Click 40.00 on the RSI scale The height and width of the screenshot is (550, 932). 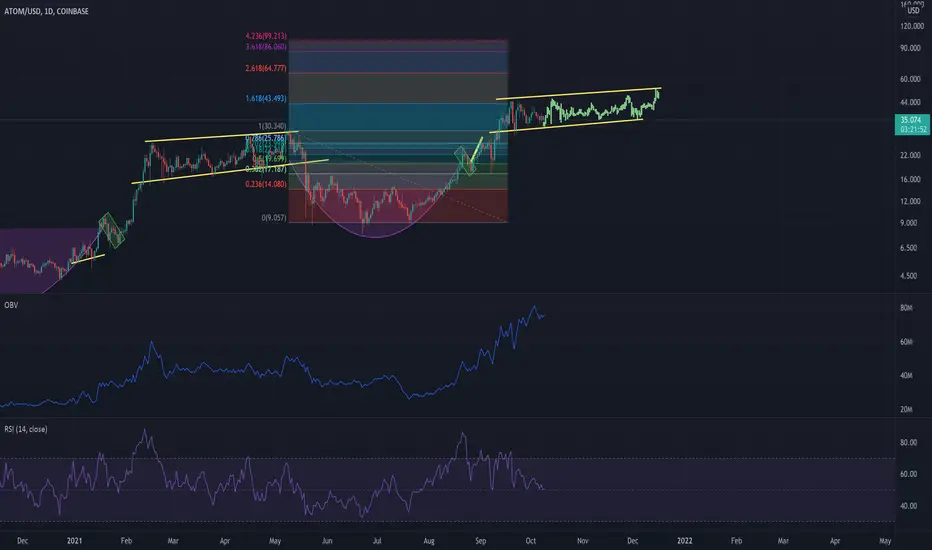[908, 506]
